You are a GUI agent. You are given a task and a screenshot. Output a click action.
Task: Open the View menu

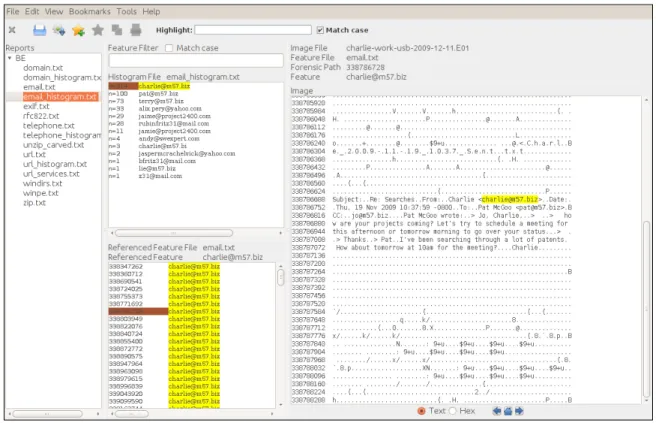coord(54,12)
